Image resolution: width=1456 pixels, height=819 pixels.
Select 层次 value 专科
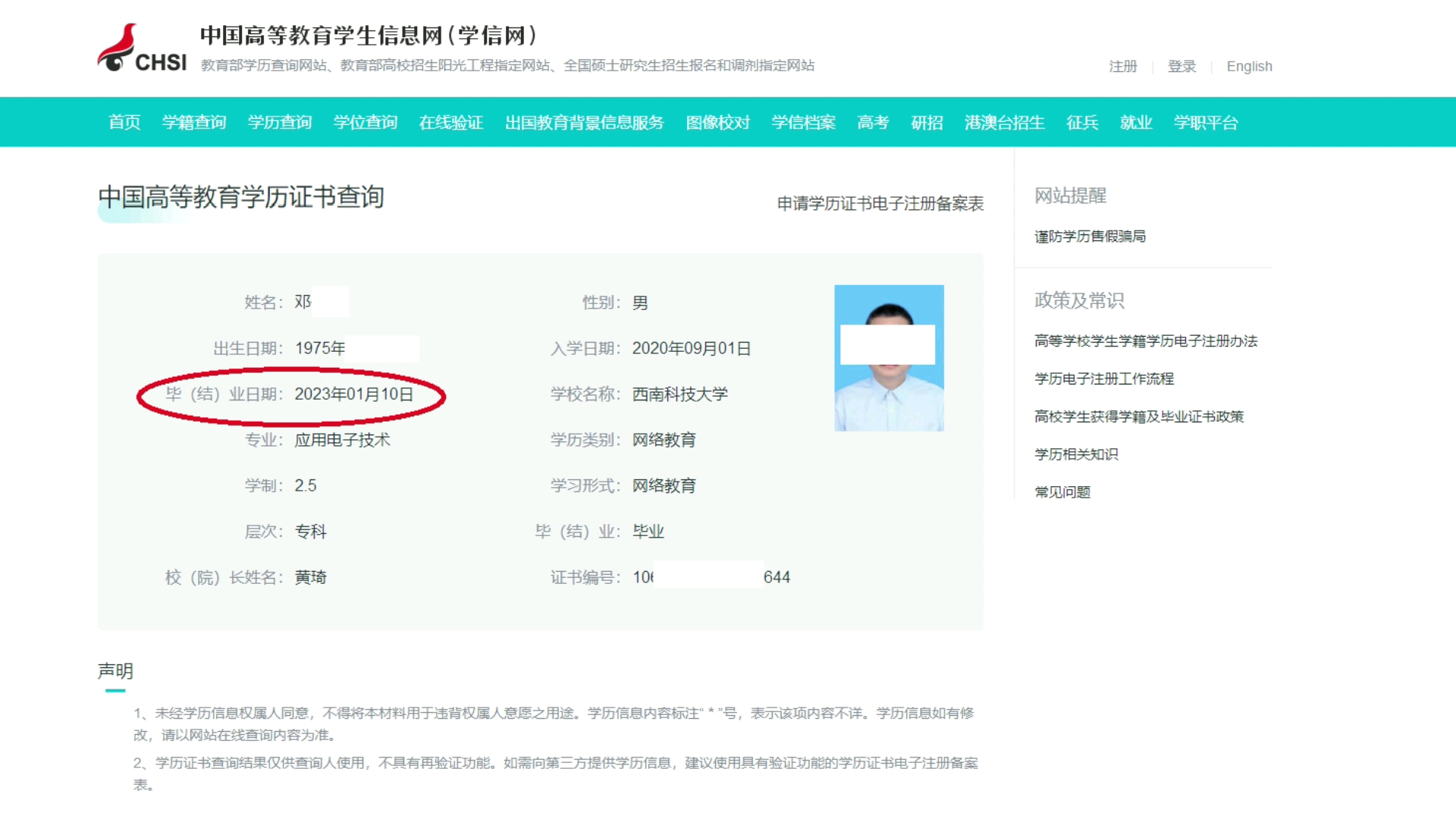(x=310, y=532)
